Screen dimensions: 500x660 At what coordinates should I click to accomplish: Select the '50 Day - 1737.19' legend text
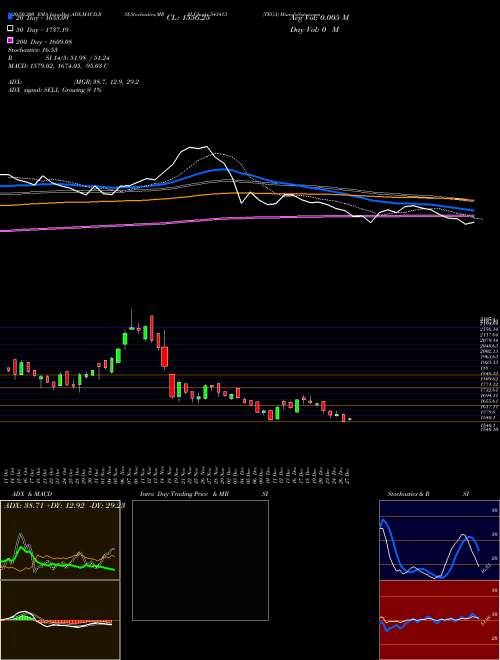point(43,29)
